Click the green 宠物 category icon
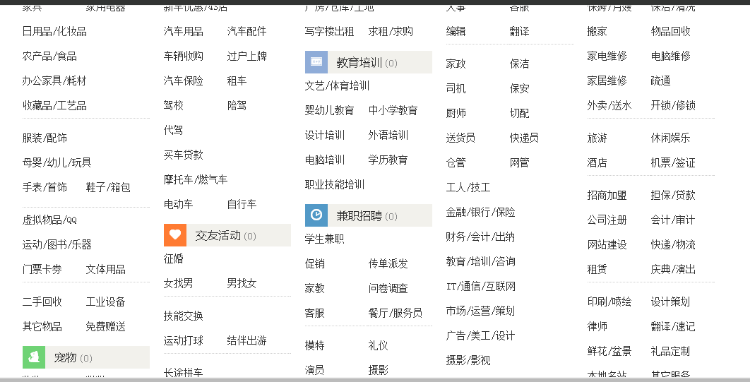 pyautogui.click(x=34, y=358)
